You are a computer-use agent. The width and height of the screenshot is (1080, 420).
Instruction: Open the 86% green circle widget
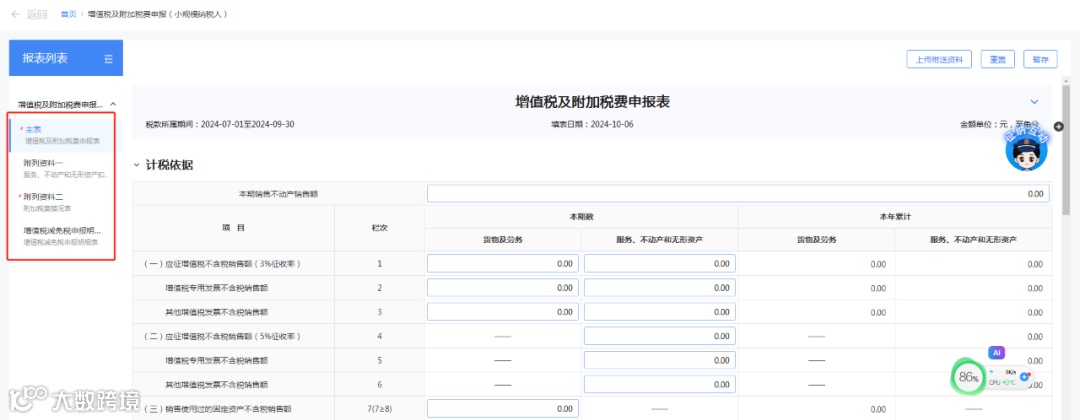click(x=968, y=377)
